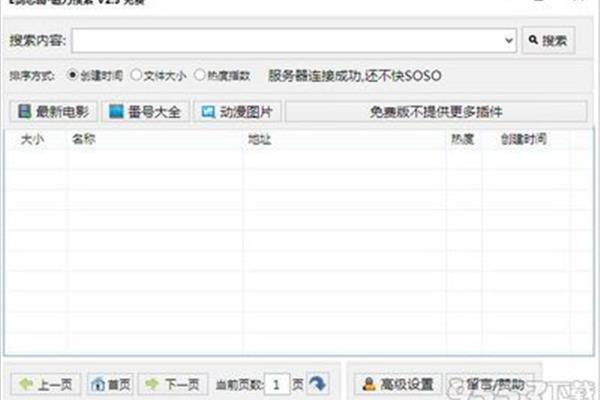The image size is (600, 400).
Task: Click the 免费版不提供更多插件 button
Action: 436,112
